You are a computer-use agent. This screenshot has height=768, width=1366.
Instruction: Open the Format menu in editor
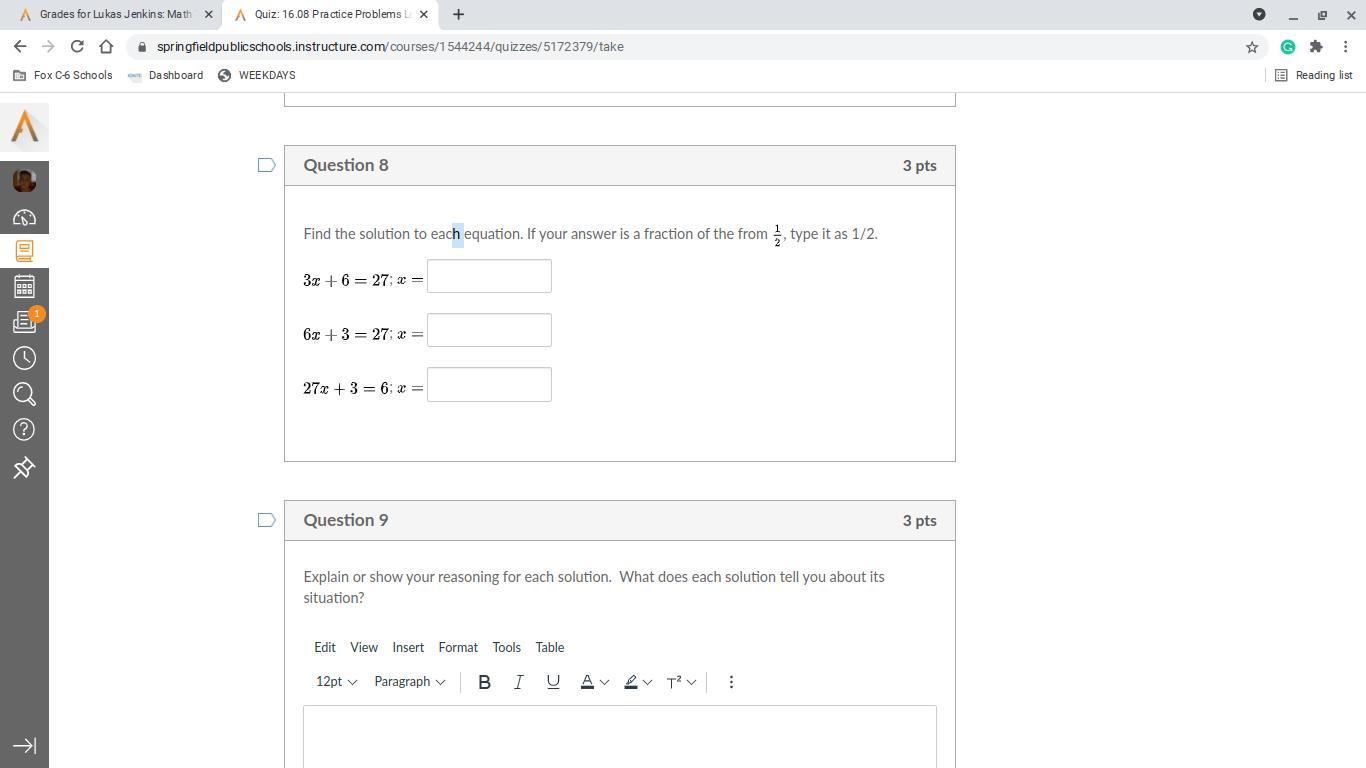pyautogui.click(x=458, y=647)
